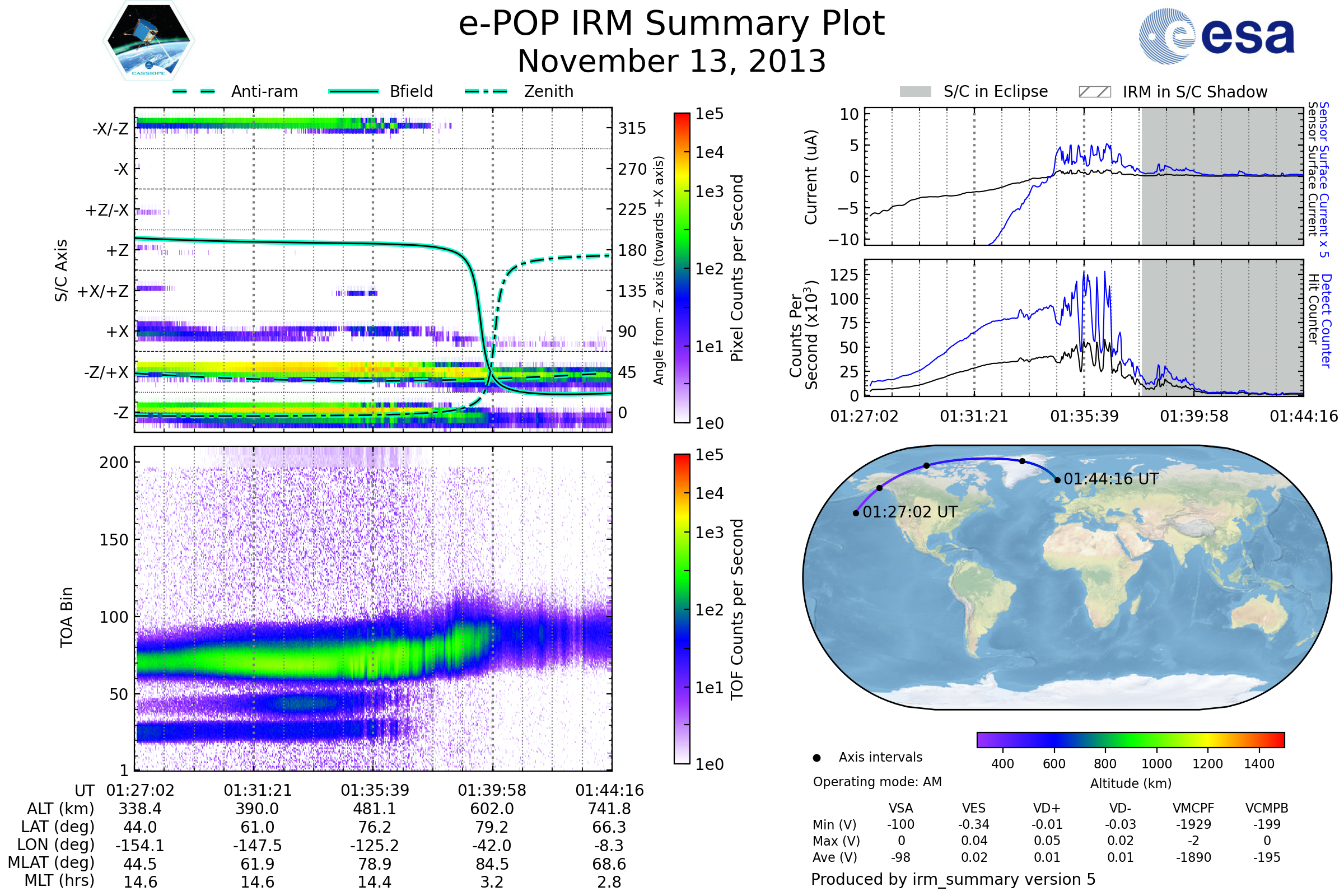1344x896 pixels.
Task: Click the Produced by irm_summary version 5 text
Action: (953, 879)
